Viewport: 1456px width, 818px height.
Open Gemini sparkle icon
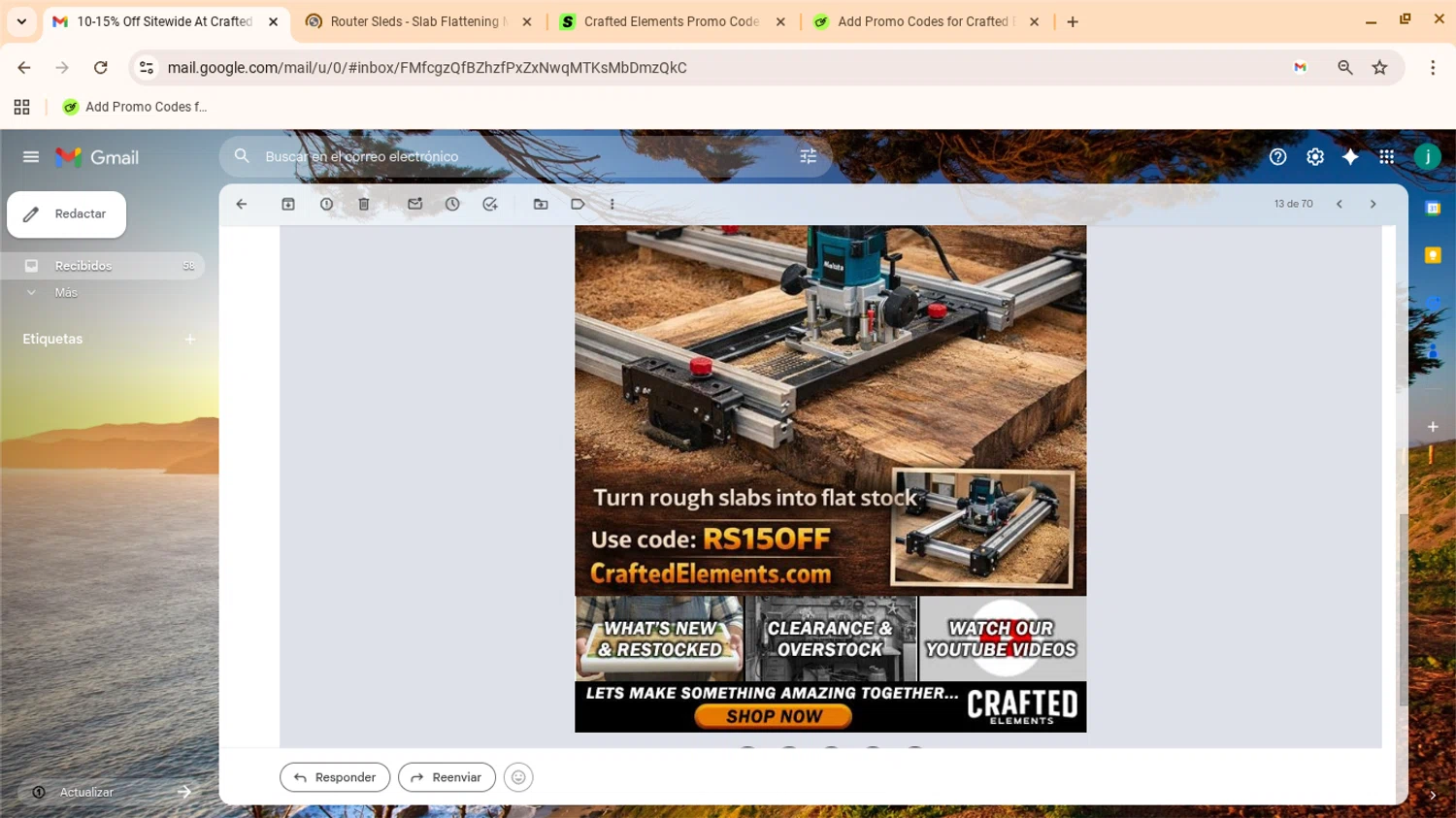point(1350,157)
